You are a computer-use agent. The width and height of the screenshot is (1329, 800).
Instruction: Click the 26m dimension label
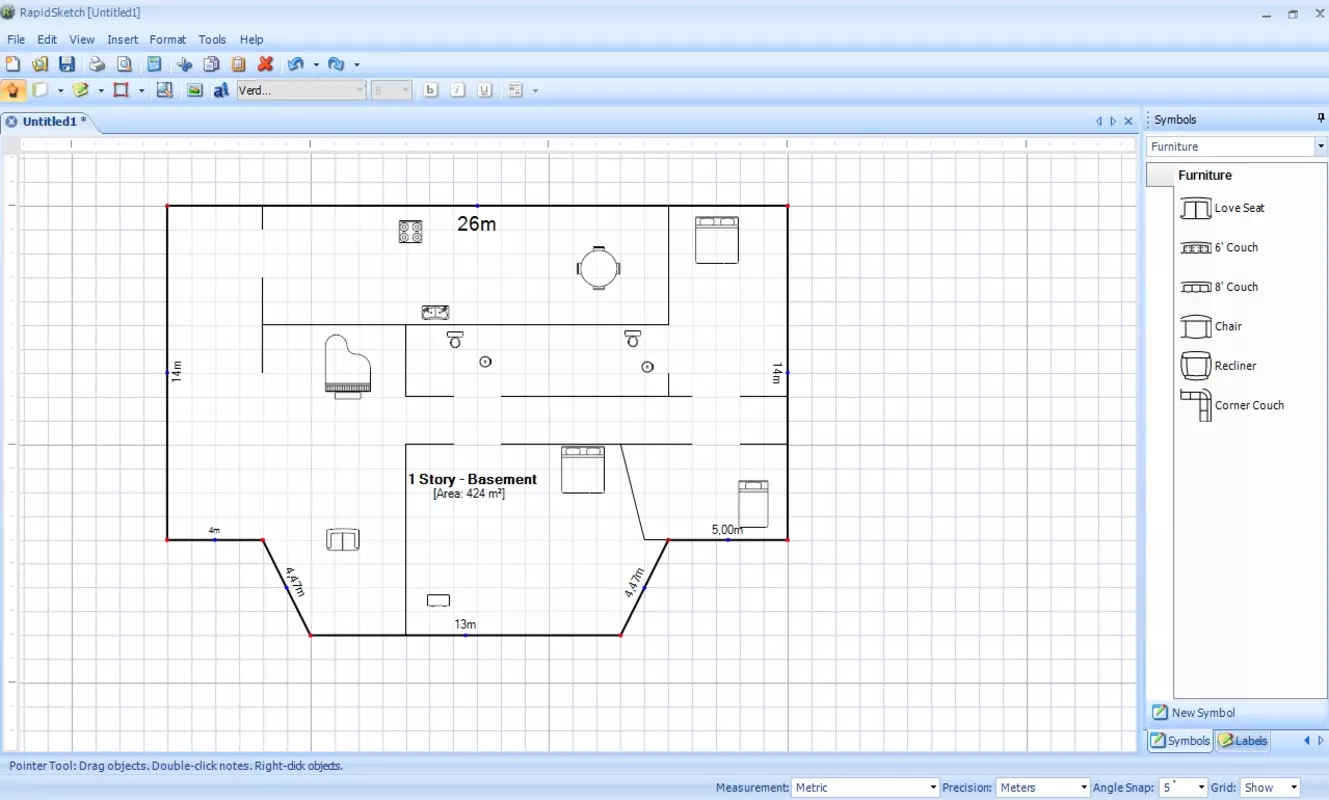pyautogui.click(x=477, y=224)
